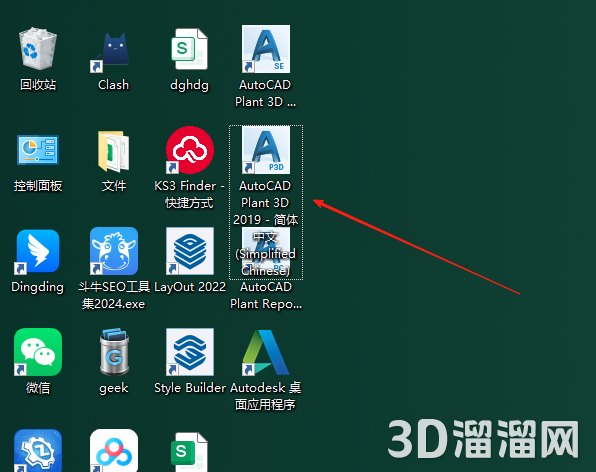596x472 pixels.
Task: Open the 回收站 recycle bin icon
Action: [38, 49]
